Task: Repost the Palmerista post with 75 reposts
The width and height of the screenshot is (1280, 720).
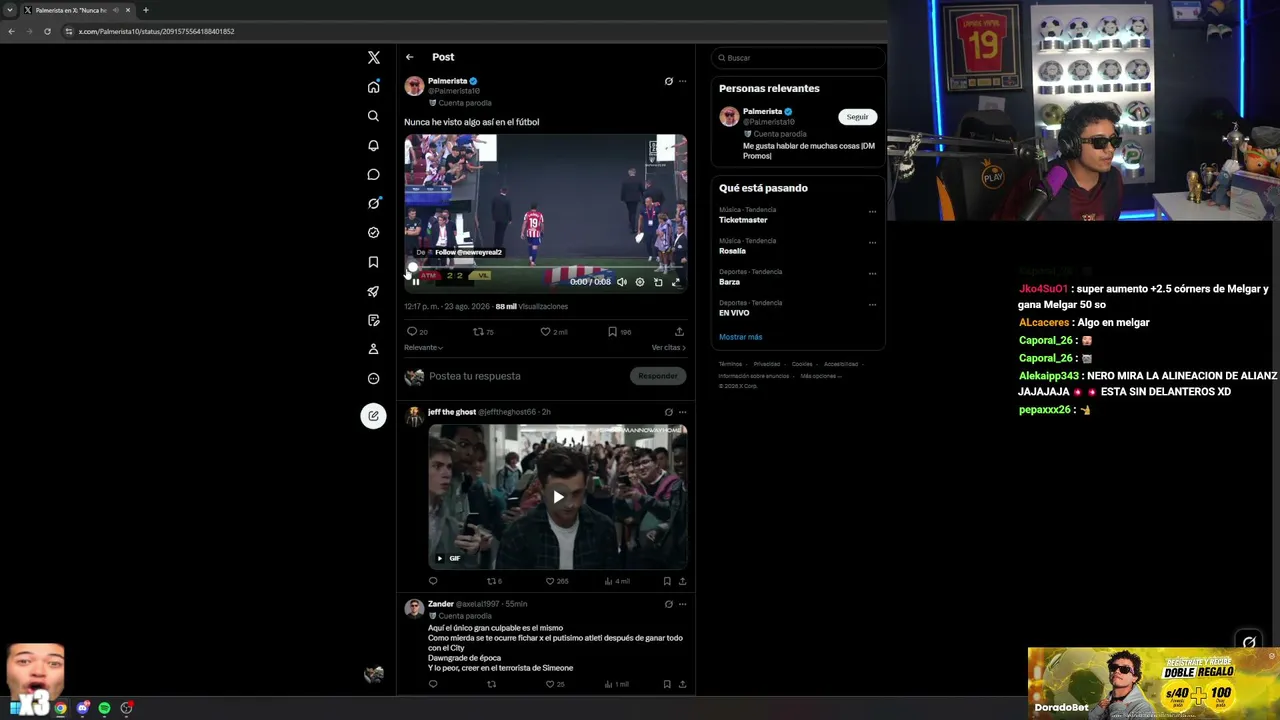Action: pos(483,332)
